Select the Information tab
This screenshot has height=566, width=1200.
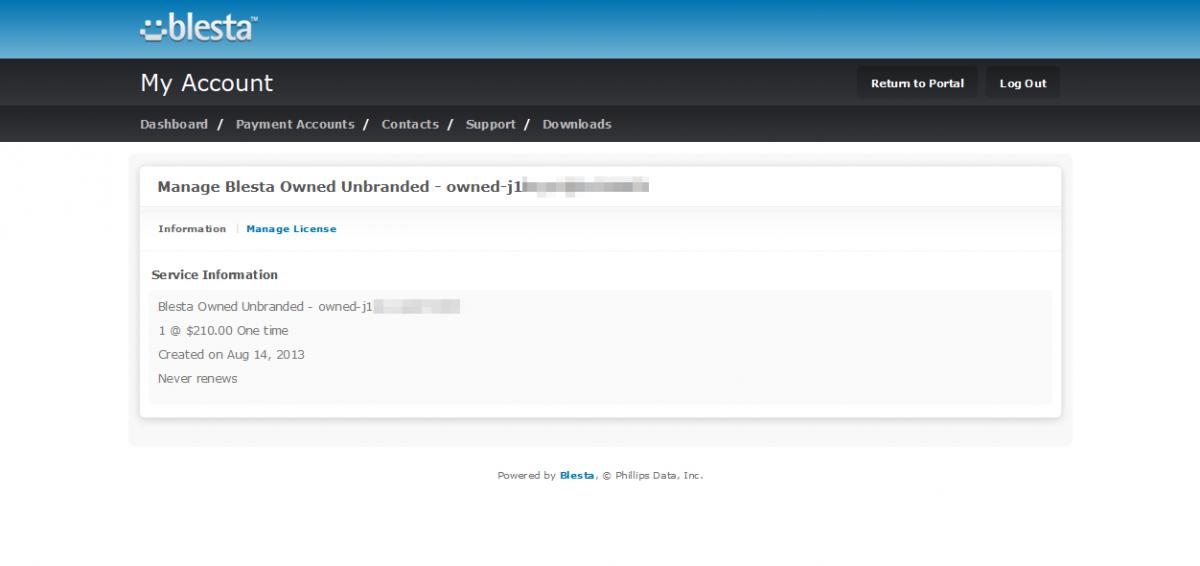pyautogui.click(x=192, y=229)
